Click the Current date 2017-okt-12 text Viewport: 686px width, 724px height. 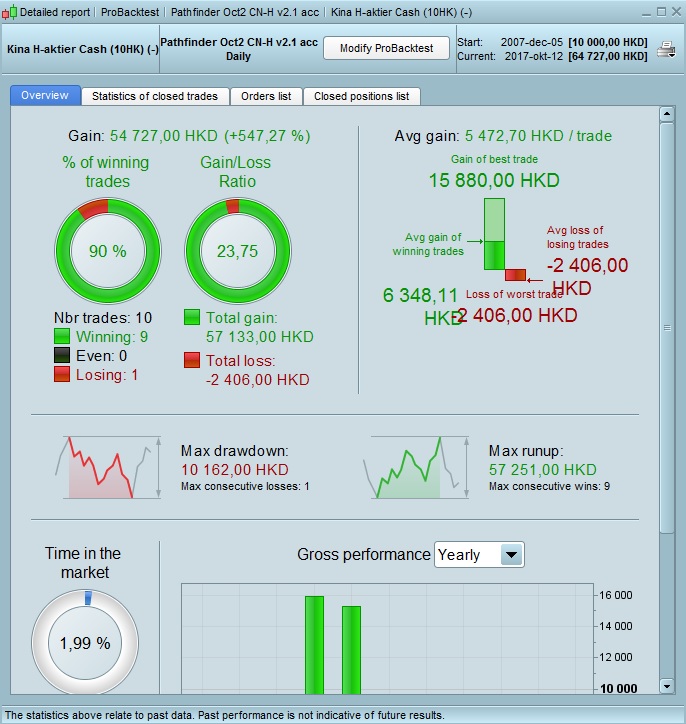(534, 56)
